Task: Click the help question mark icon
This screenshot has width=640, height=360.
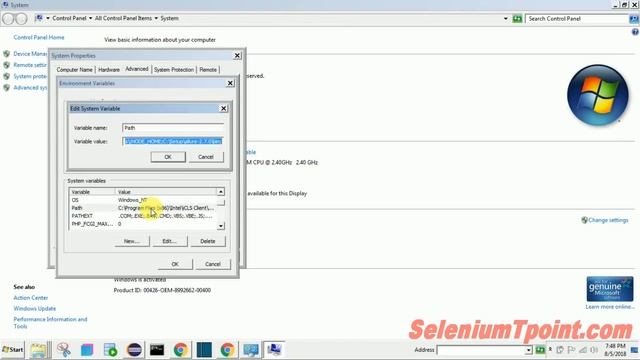Action: 635,32
